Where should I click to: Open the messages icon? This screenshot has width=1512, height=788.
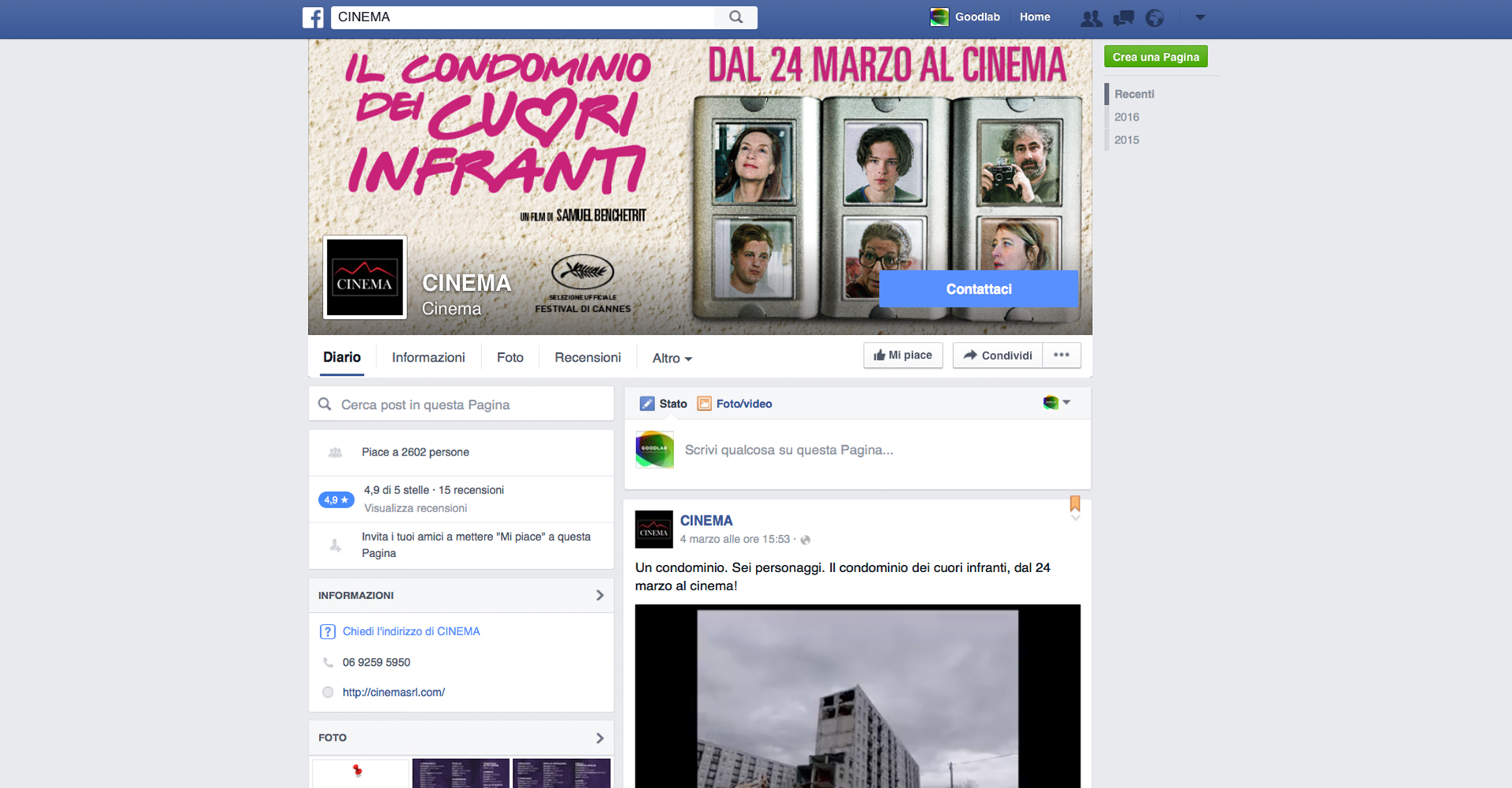point(1123,18)
